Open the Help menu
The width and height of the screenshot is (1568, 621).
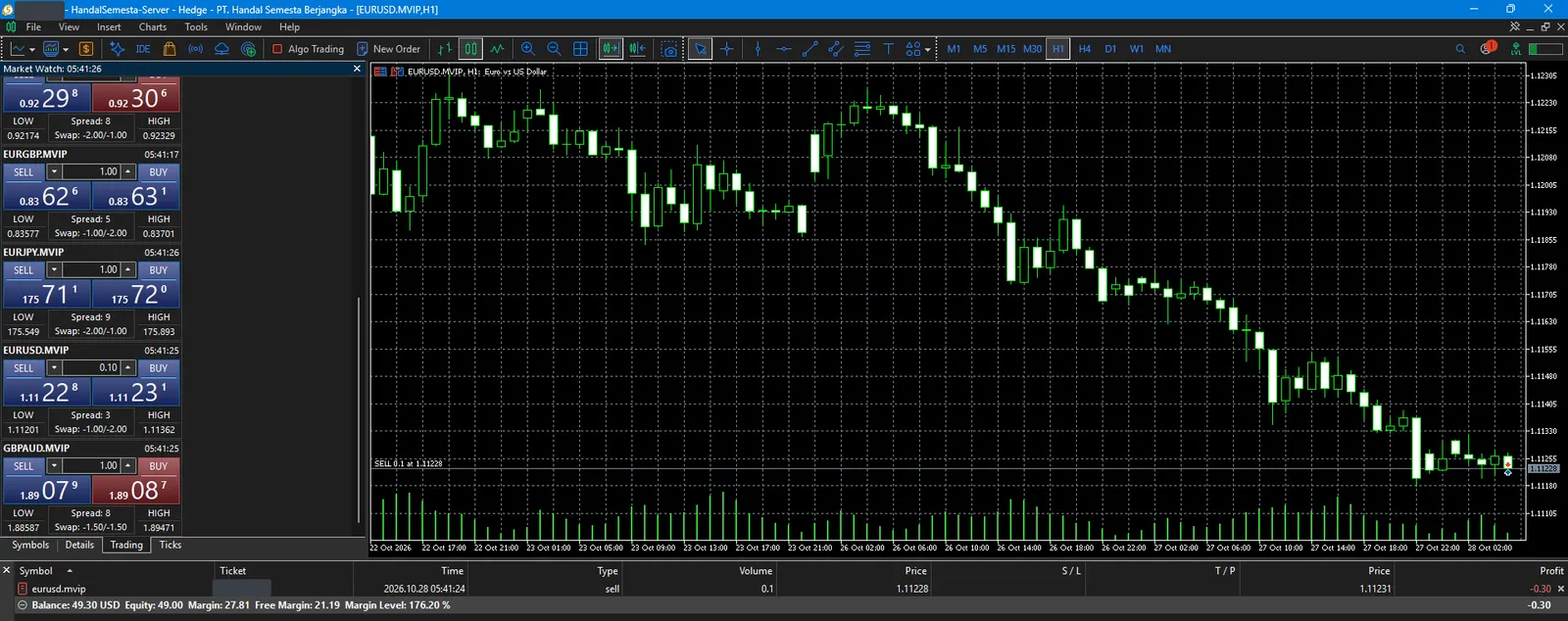click(x=289, y=27)
